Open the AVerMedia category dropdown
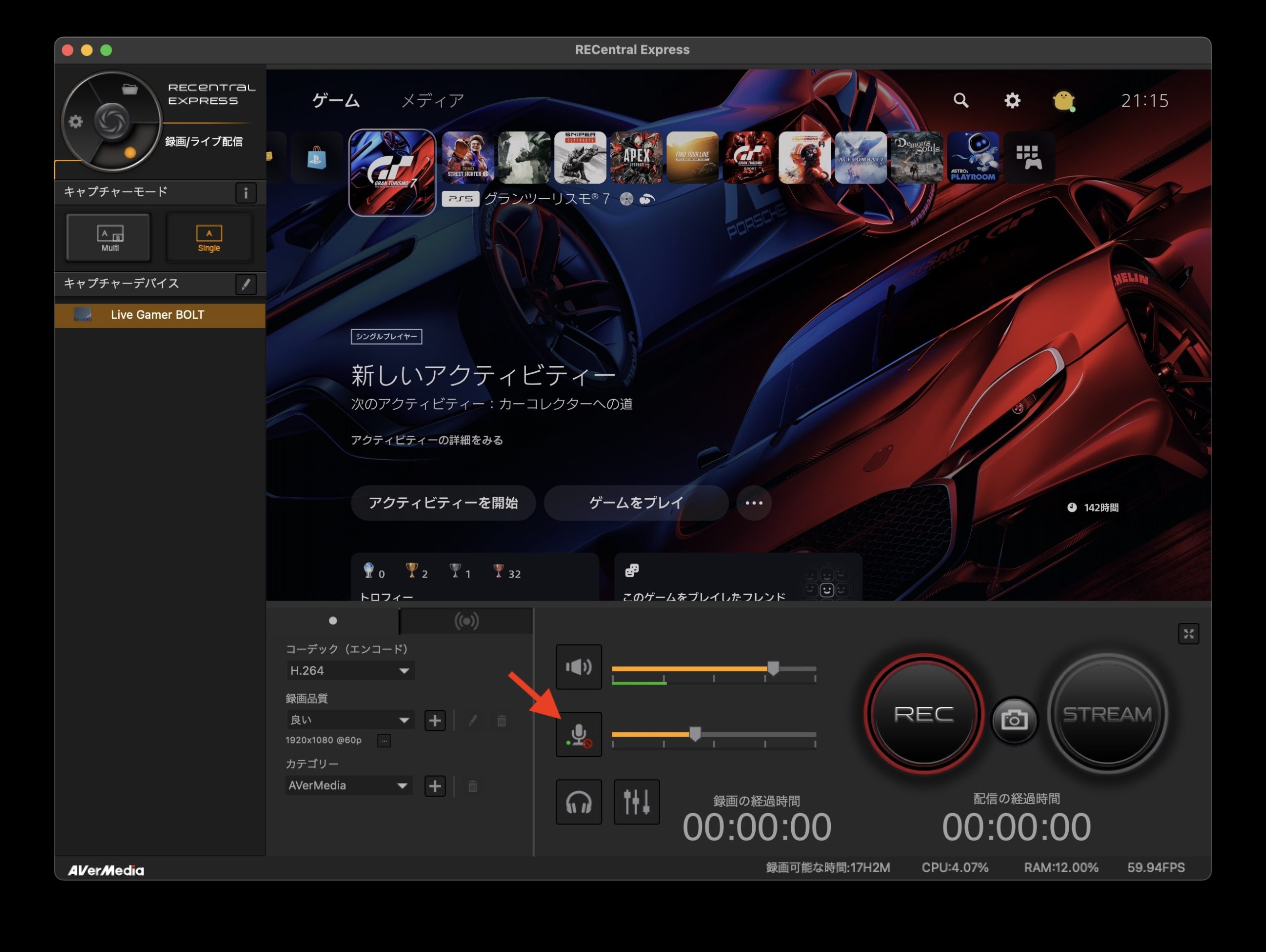Screen dimensions: 1266x952 tap(349, 785)
